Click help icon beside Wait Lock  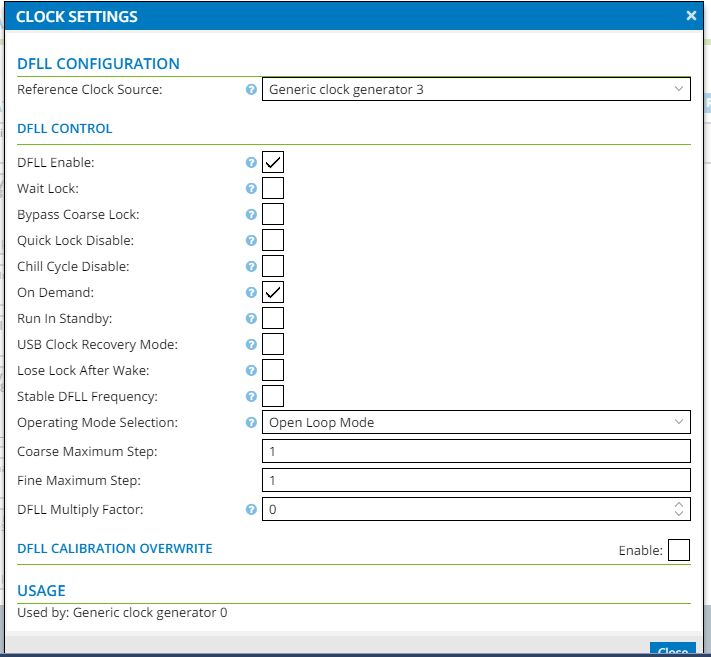click(x=251, y=188)
